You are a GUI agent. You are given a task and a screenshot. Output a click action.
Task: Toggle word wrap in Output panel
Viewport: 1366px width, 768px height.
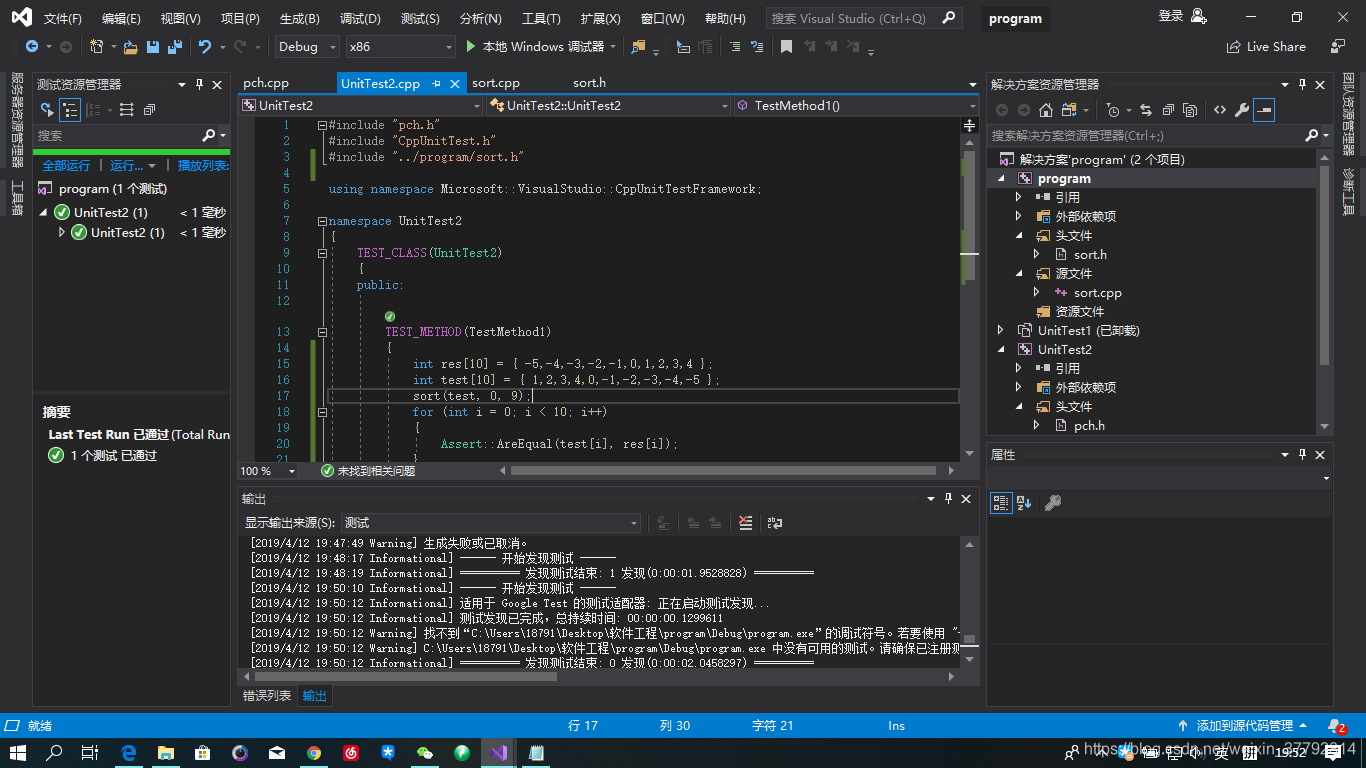click(775, 522)
